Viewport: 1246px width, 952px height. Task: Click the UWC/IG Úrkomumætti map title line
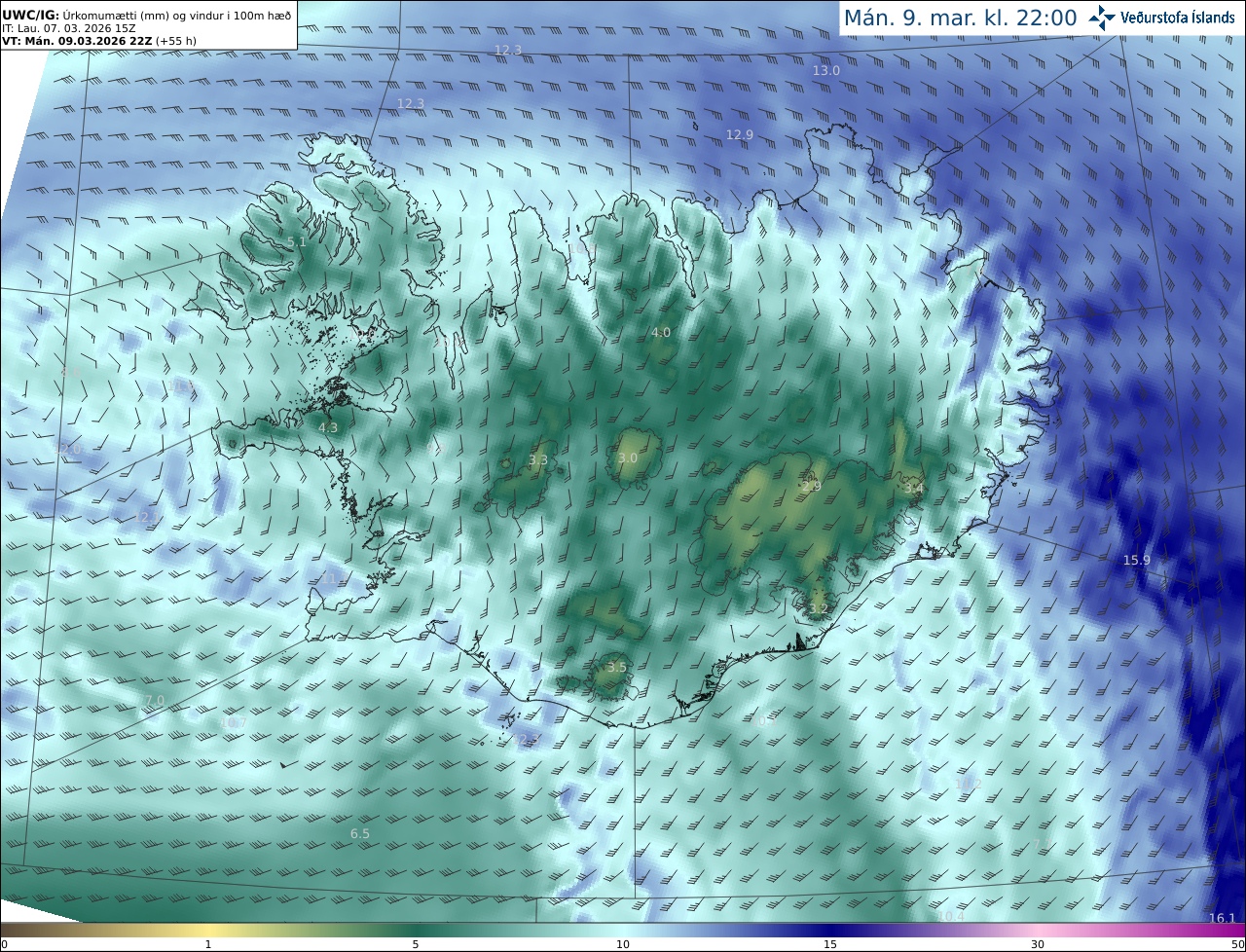(146, 17)
